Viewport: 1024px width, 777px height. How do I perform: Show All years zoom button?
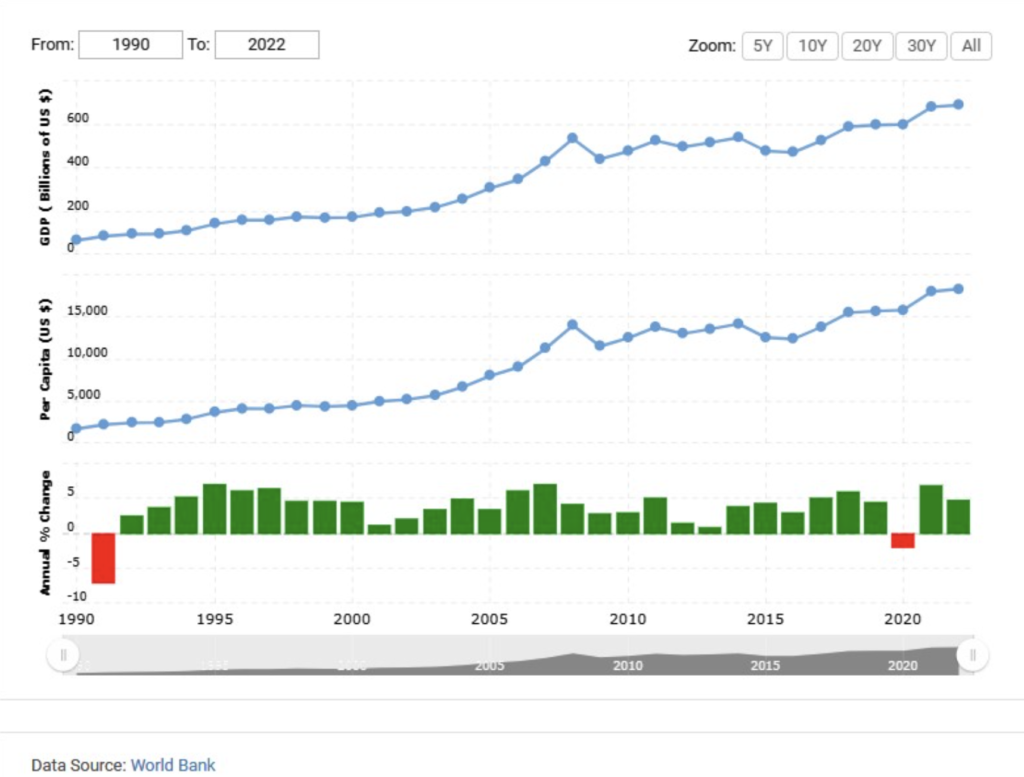click(x=971, y=46)
